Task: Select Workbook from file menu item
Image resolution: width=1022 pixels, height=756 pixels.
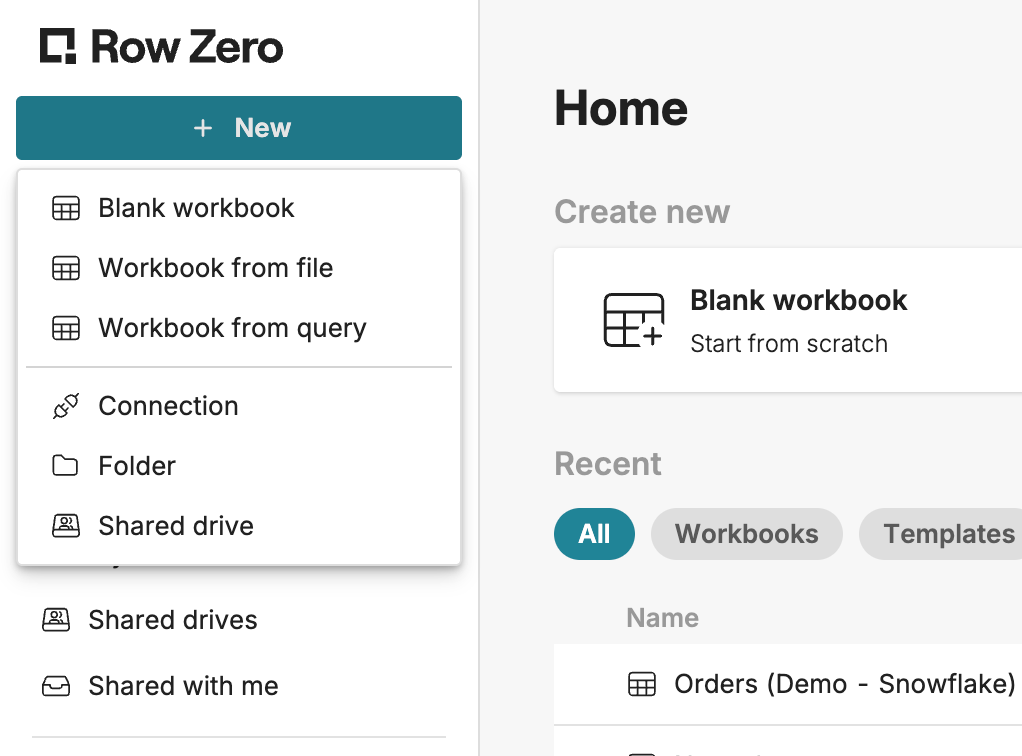Action: click(239, 268)
